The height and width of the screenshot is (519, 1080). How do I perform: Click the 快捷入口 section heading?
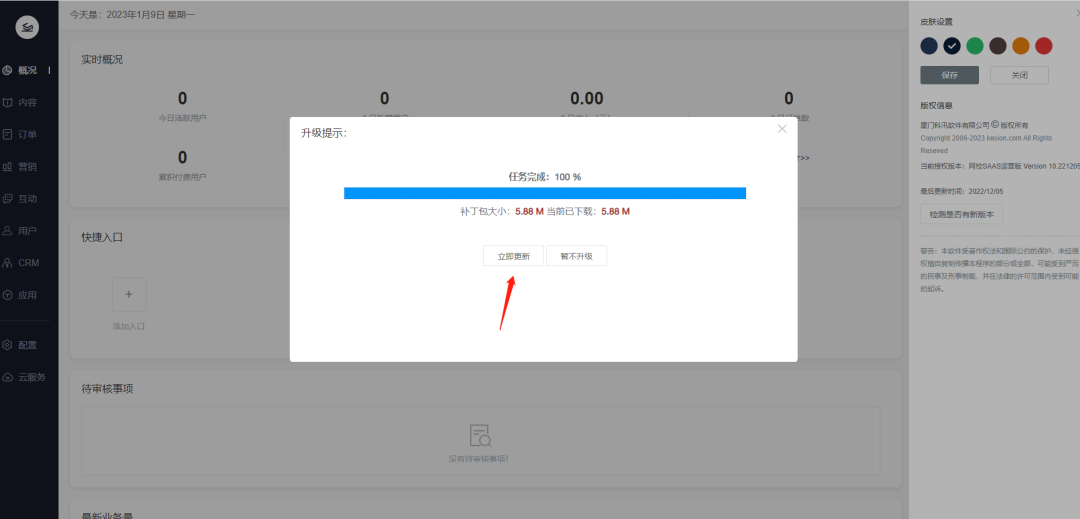click(x=102, y=237)
